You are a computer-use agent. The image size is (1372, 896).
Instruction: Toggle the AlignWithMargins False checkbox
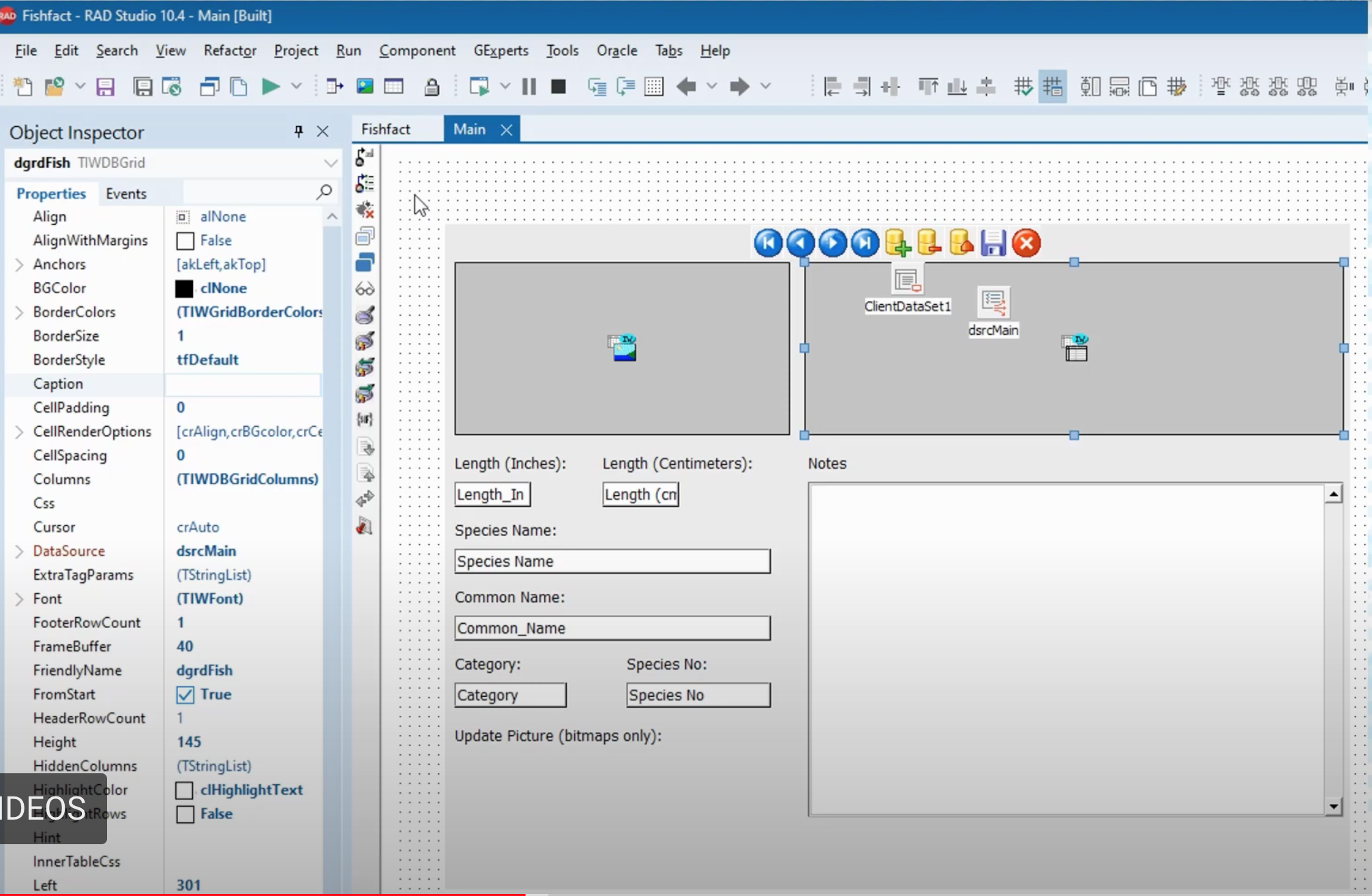click(185, 241)
